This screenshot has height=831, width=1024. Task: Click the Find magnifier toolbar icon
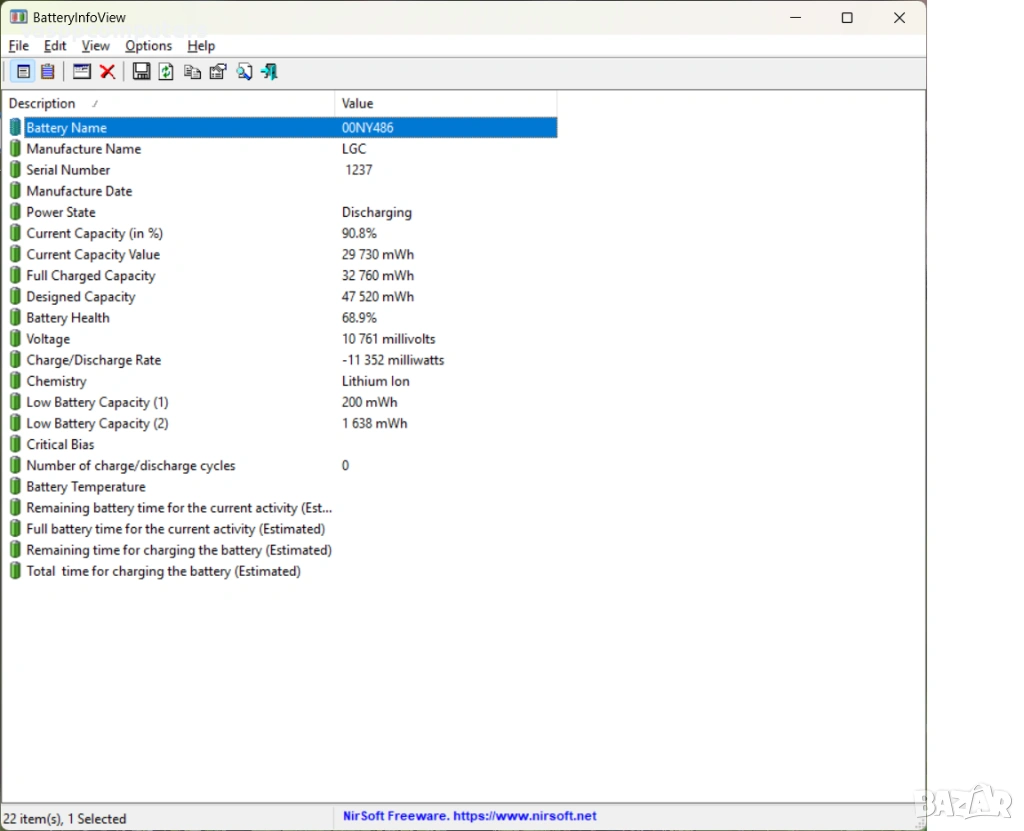tap(244, 71)
